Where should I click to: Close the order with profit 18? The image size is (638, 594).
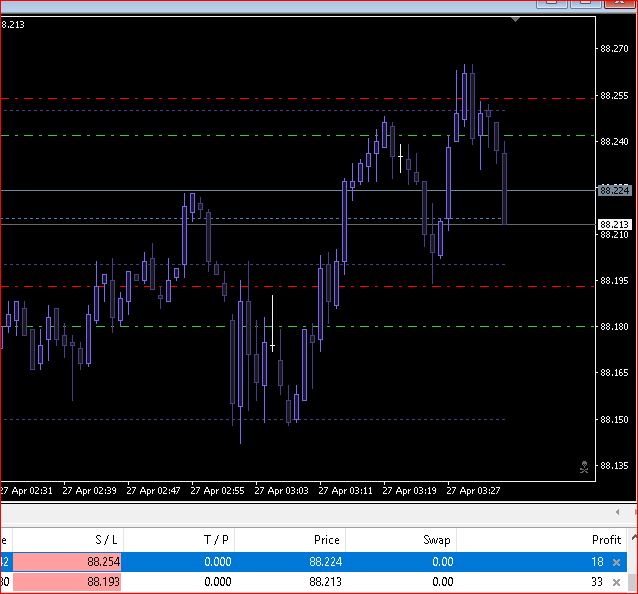pyautogui.click(x=616, y=562)
